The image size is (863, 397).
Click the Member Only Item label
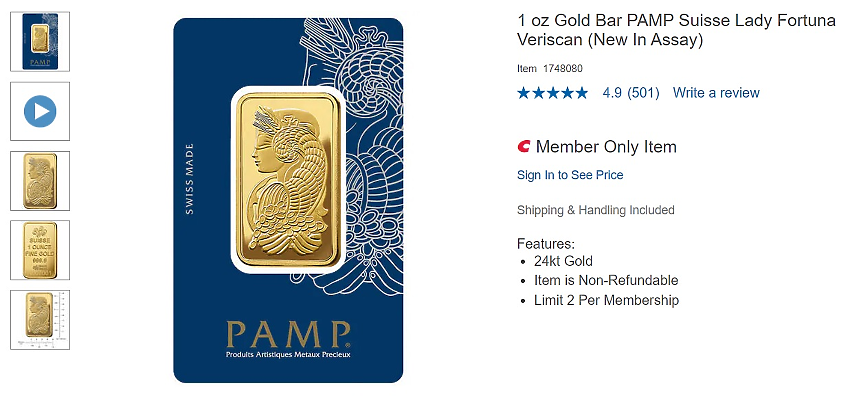click(x=606, y=147)
